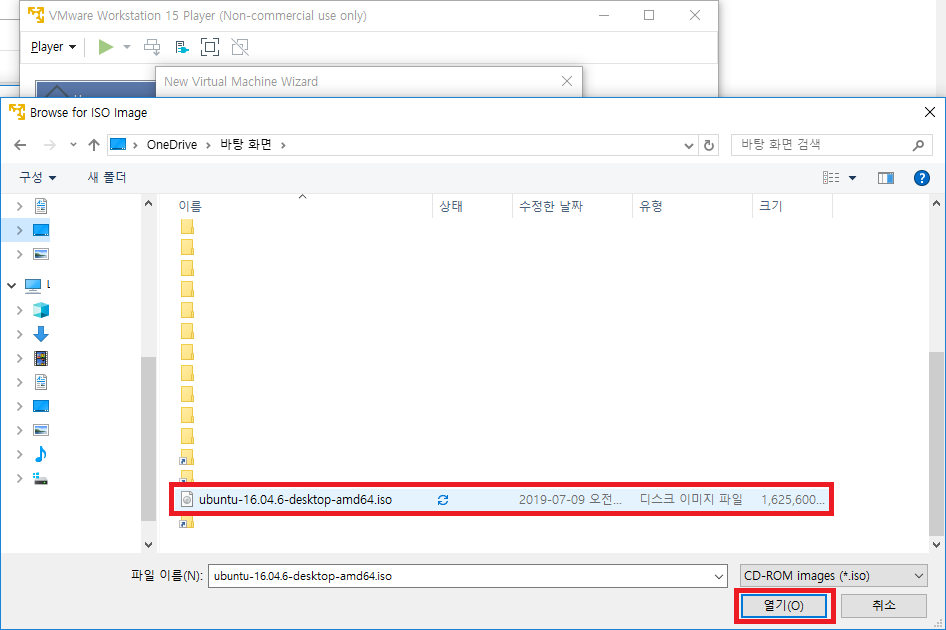Toggle the preview pane icon
This screenshot has width=946, height=630.
[886, 177]
